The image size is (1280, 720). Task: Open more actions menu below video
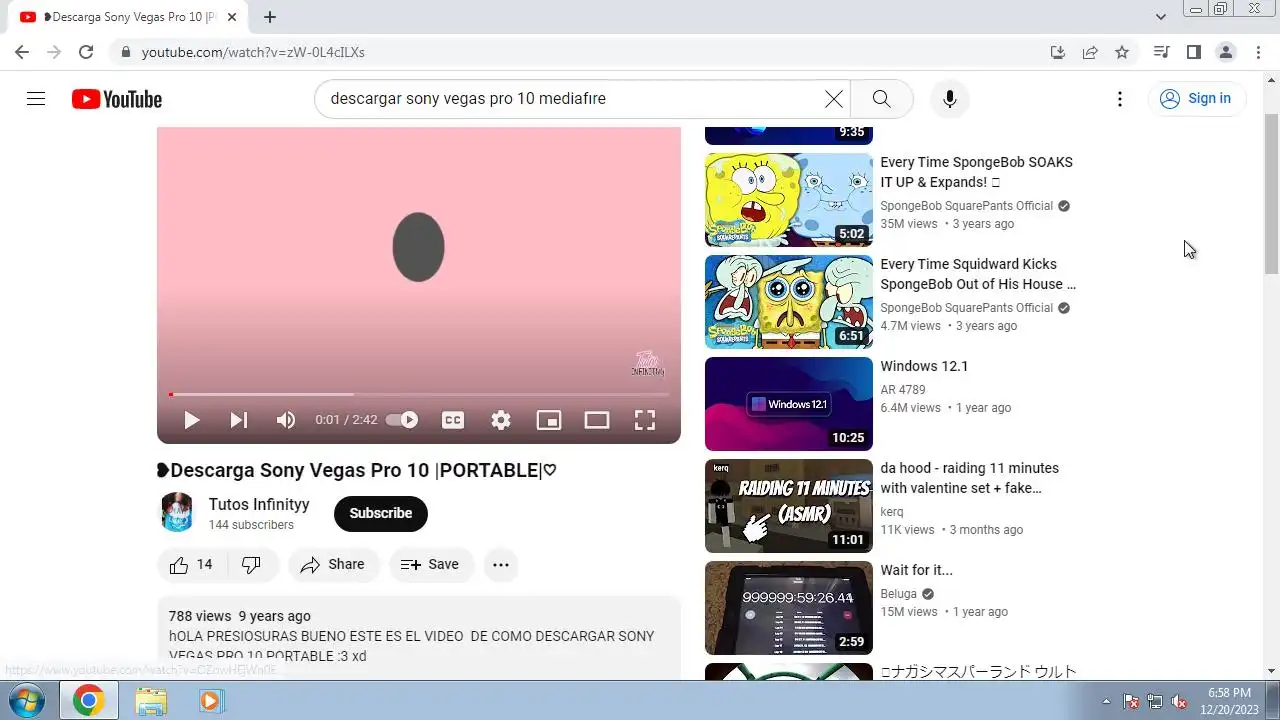pos(501,565)
